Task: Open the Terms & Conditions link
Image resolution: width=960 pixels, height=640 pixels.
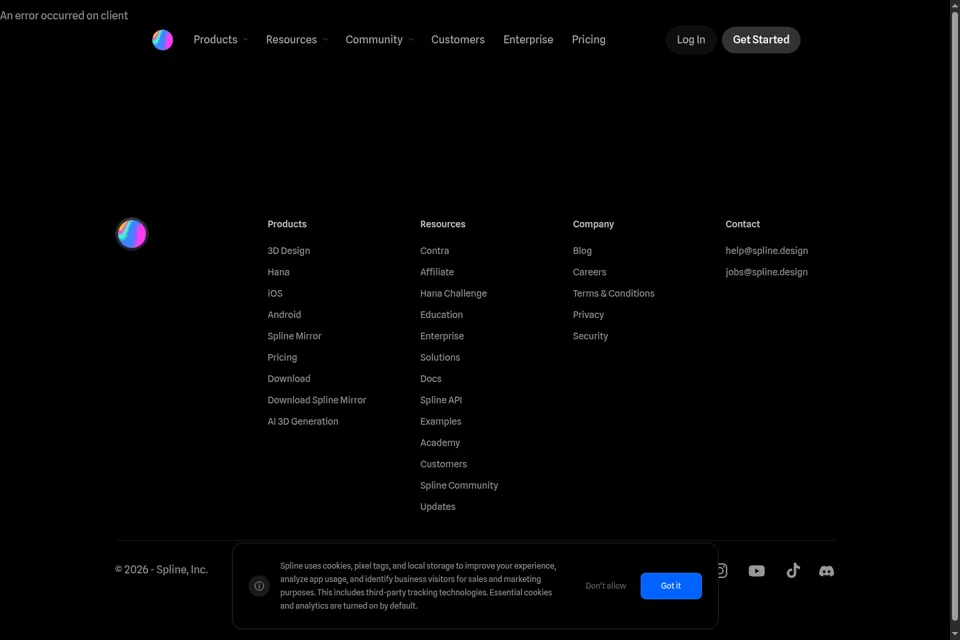Action: point(613,293)
